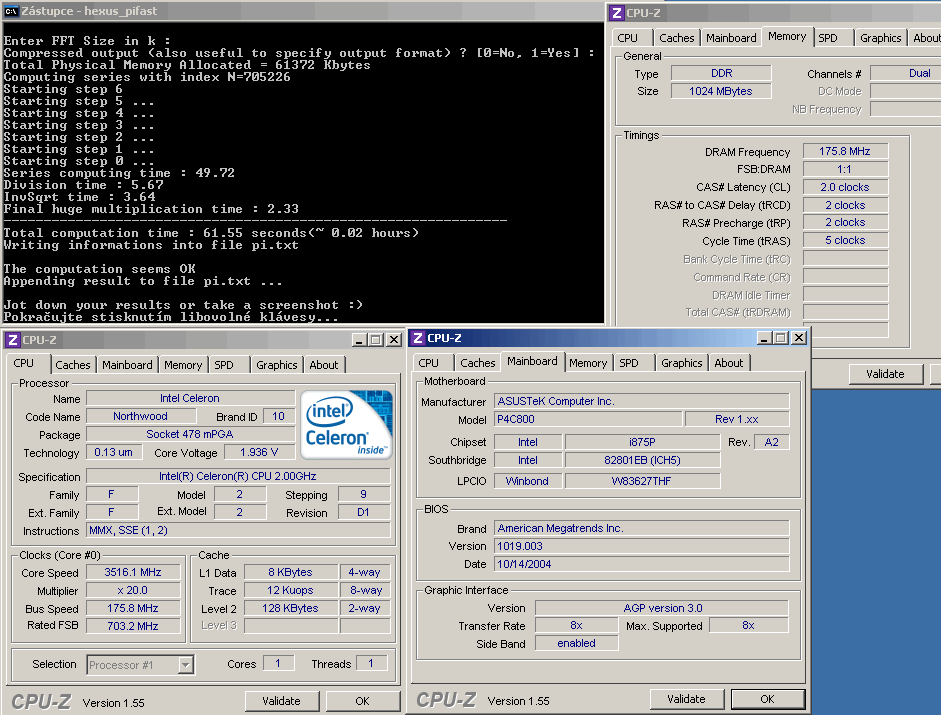Click the BIOS Version field 1019.003

coord(642,546)
